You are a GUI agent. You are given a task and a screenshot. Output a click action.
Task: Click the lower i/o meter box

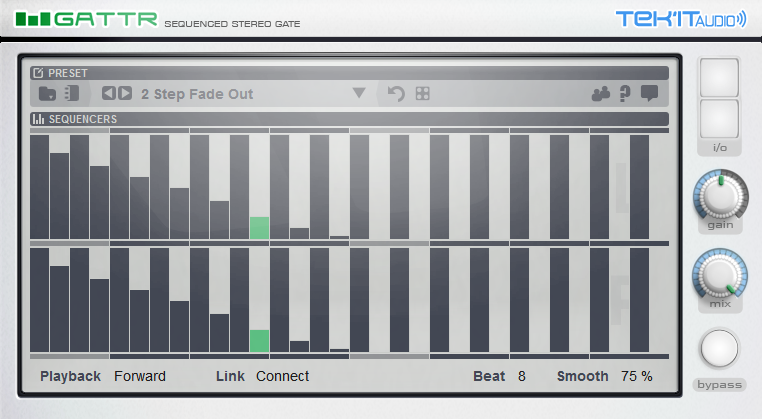click(719, 119)
